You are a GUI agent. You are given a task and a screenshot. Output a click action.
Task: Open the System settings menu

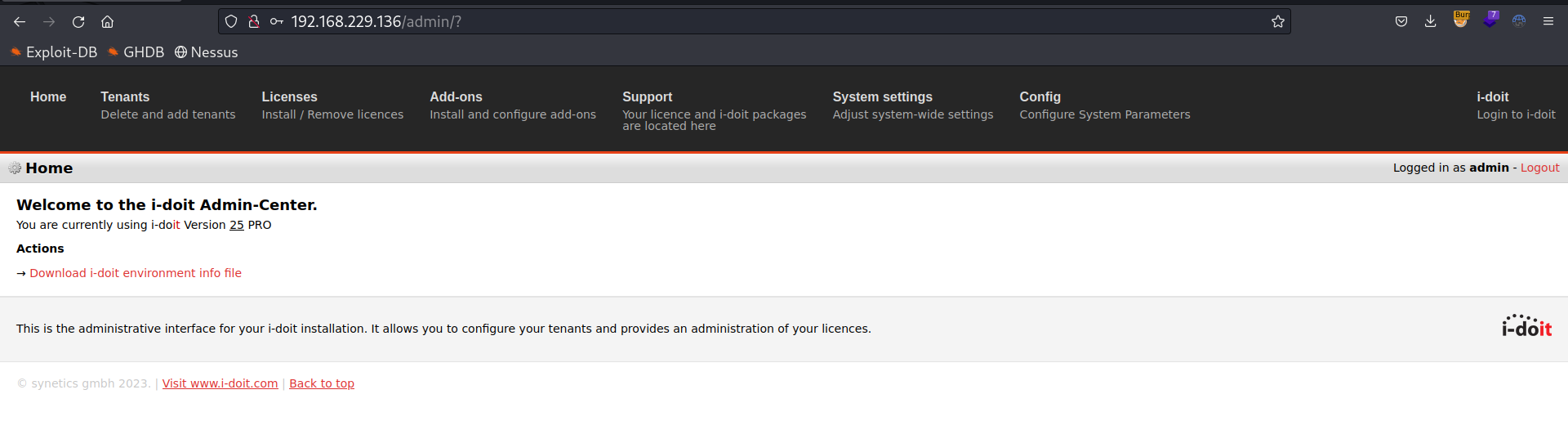pyautogui.click(x=913, y=105)
